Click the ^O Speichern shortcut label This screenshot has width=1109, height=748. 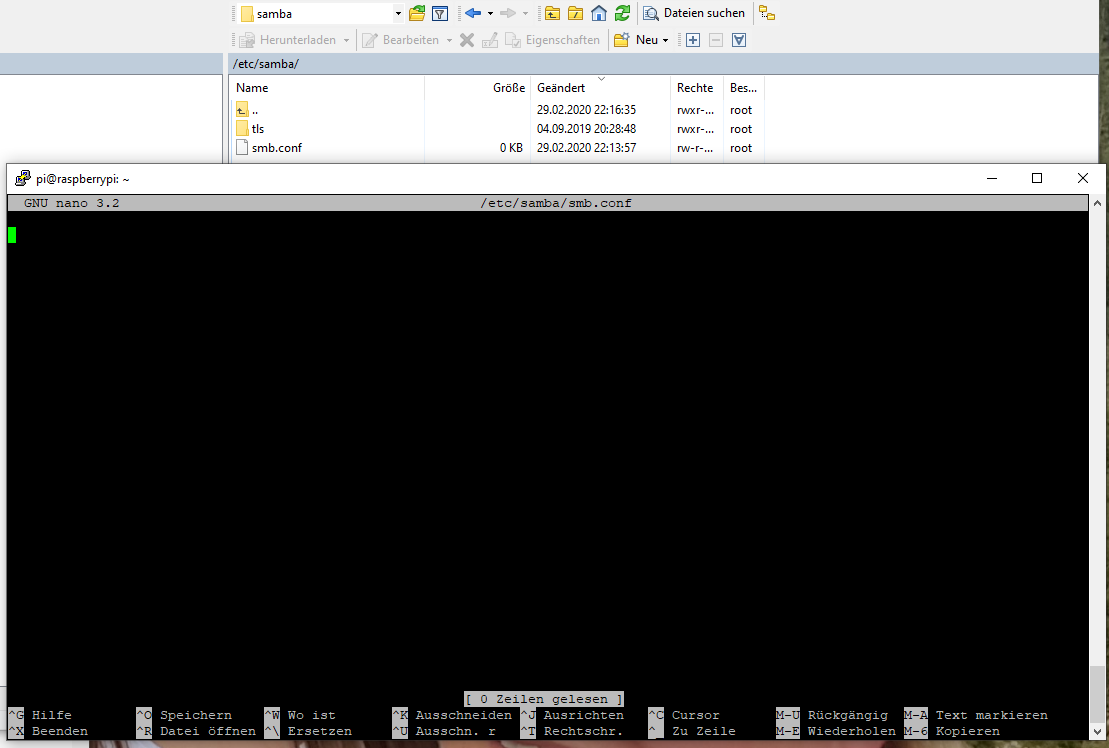pos(184,715)
